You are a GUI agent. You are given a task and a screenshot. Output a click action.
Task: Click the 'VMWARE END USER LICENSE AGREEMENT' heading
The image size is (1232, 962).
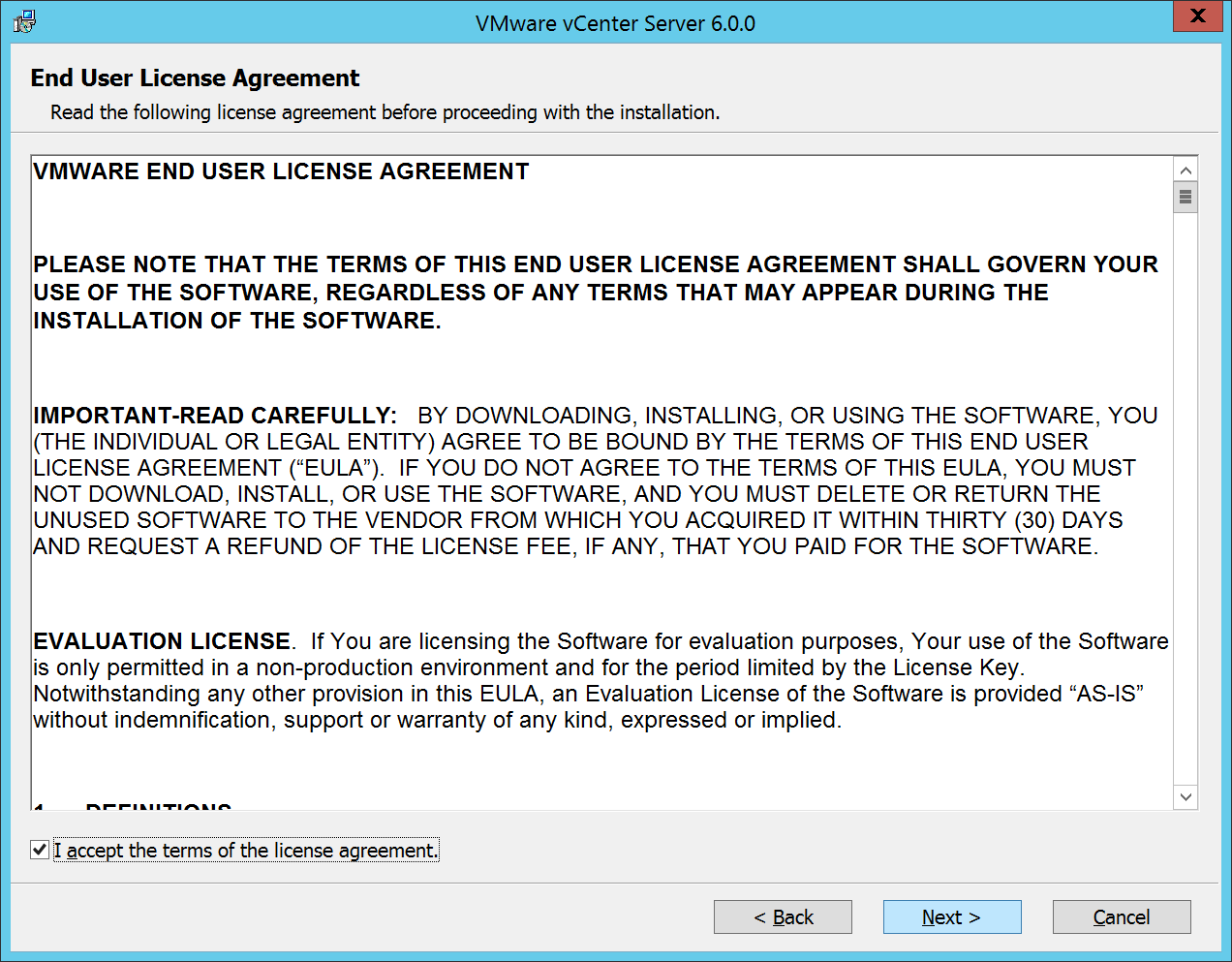click(x=281, y=171)
